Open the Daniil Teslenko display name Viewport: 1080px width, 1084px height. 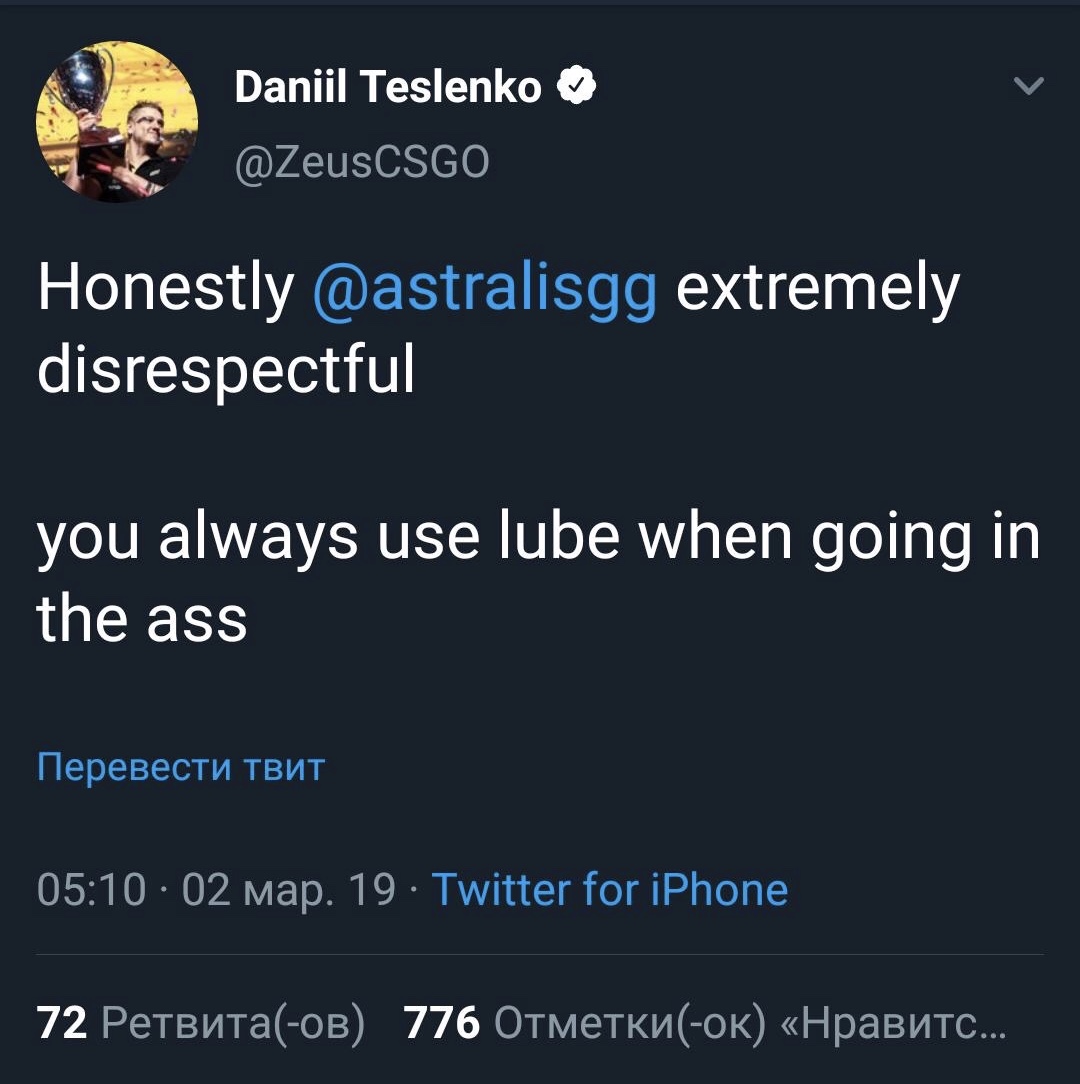click(388, 87)
